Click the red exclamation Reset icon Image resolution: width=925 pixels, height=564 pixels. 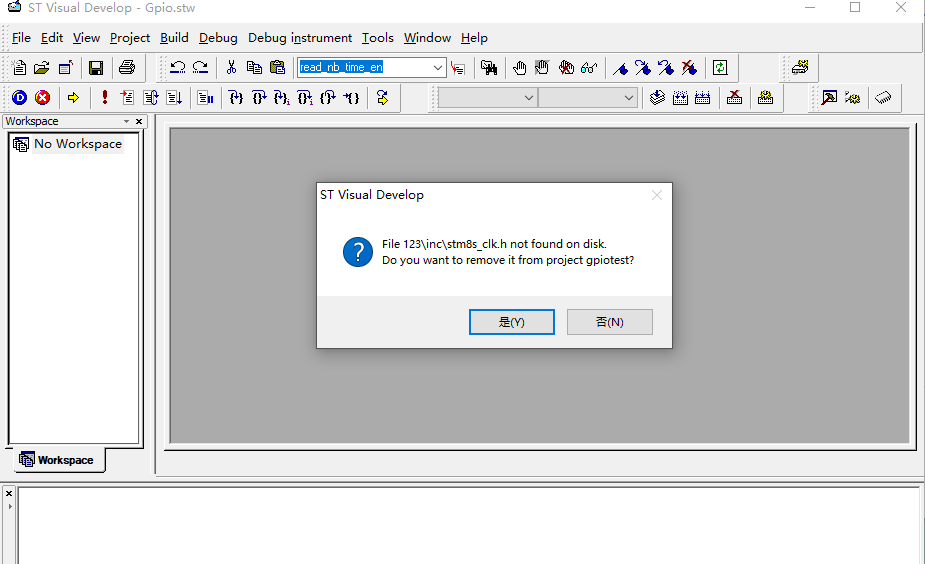pyautogui.click(x=104, y=97)
